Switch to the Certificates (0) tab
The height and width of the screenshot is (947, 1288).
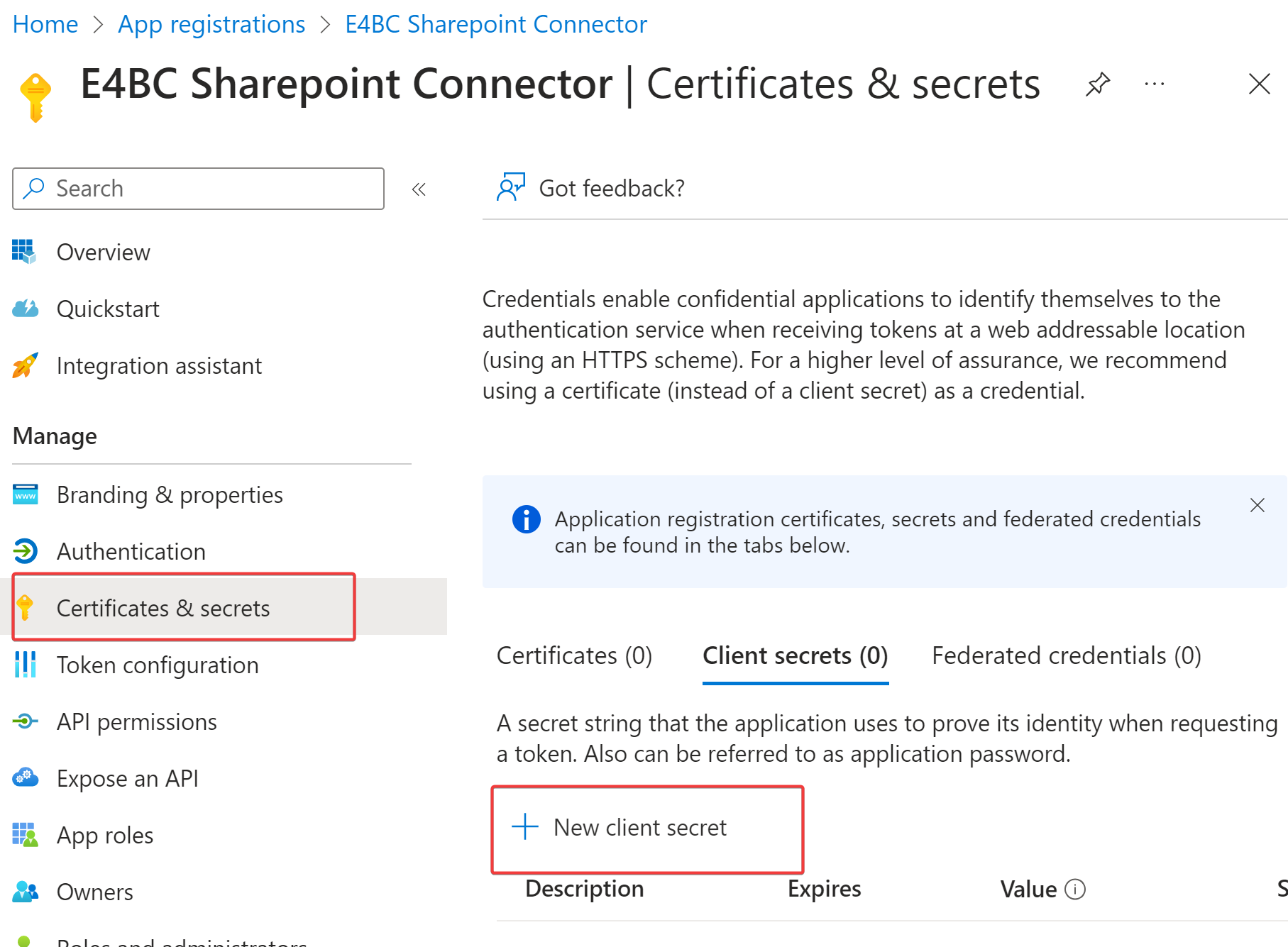pos(574,655)
